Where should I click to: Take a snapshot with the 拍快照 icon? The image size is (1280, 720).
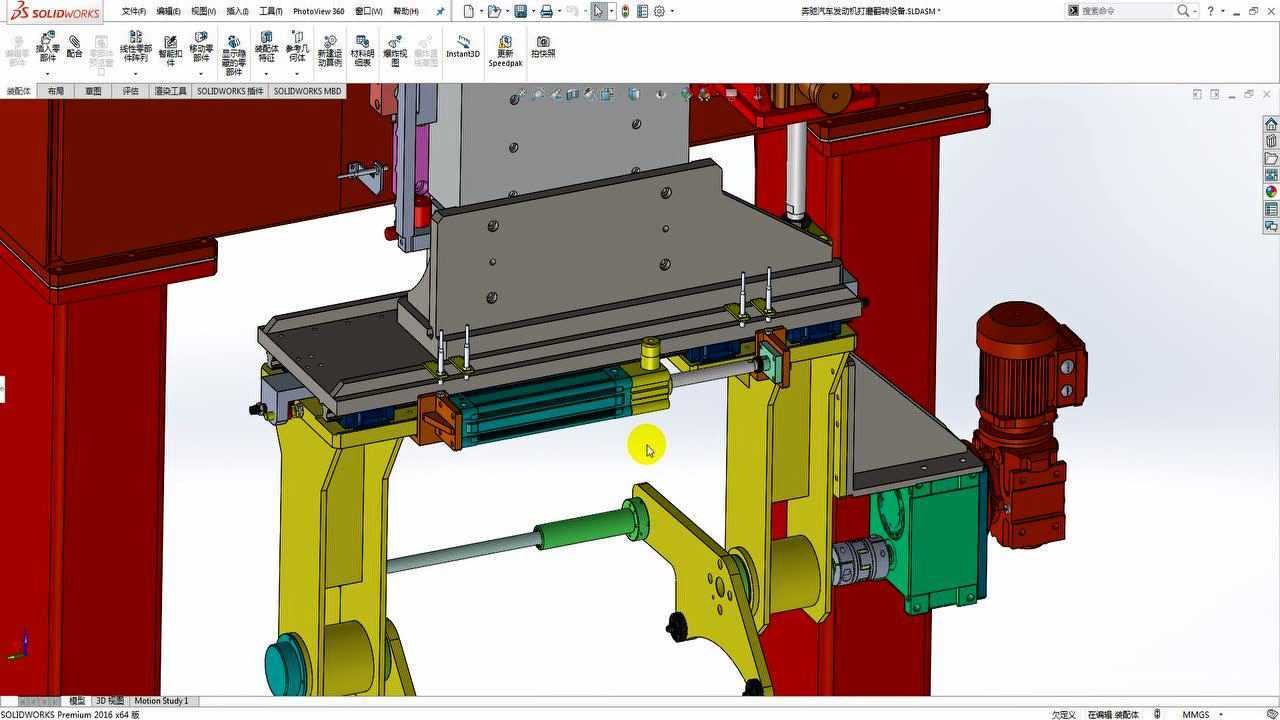click(x=543, y=47)
